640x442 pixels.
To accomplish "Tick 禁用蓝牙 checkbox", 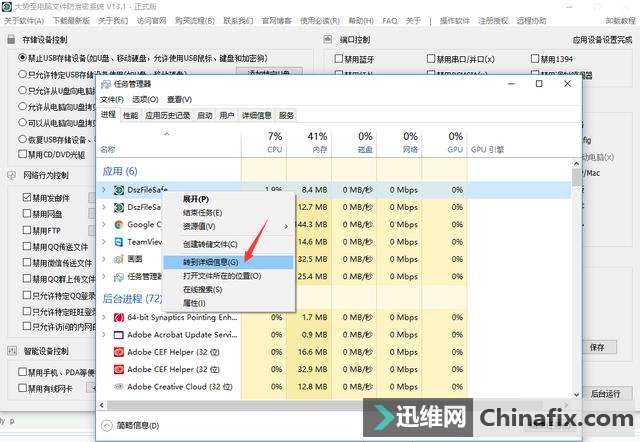I will click(339, 59).
